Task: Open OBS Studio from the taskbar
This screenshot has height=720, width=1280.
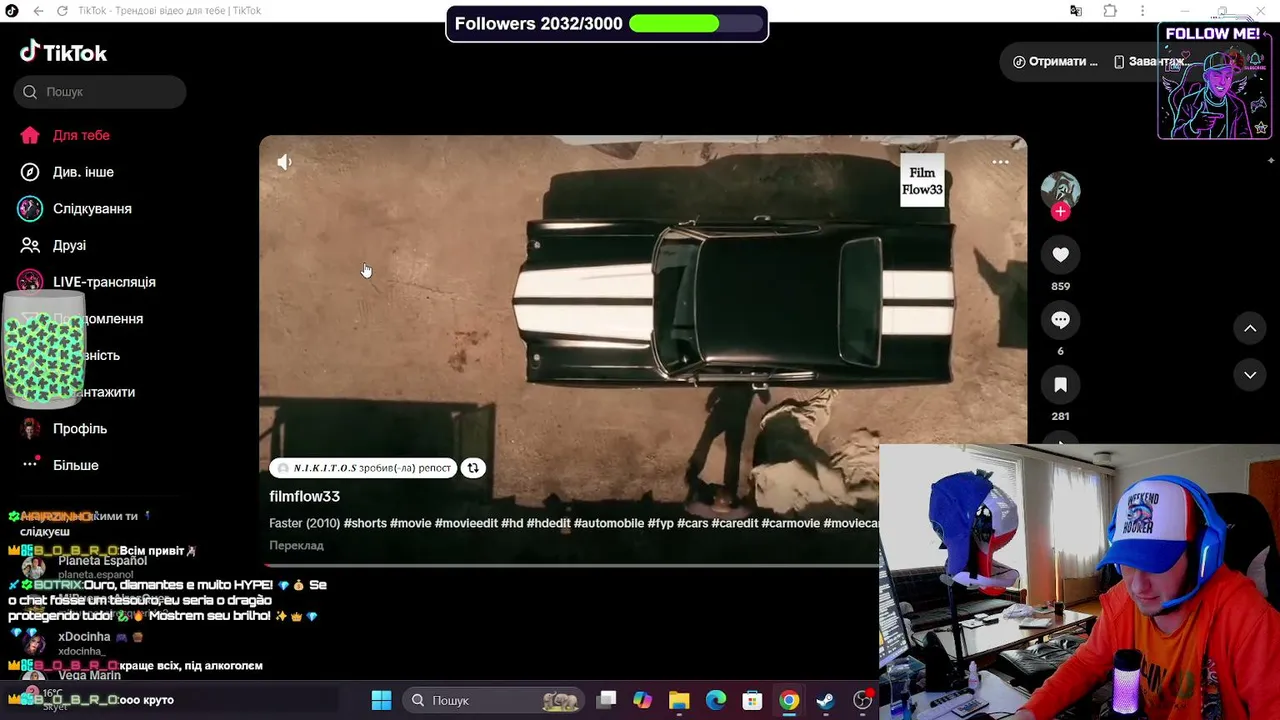Action: 862,700
